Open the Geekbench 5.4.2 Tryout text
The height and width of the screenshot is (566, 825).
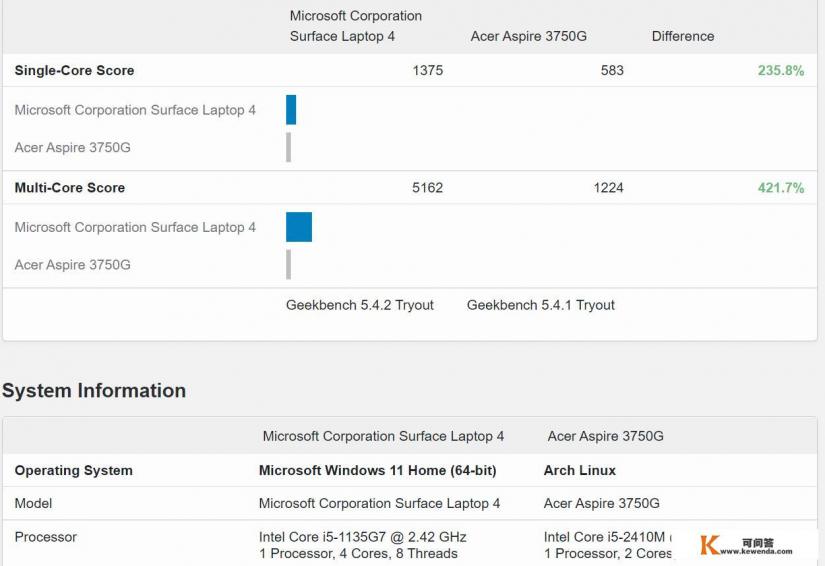[x=360, y=305]
